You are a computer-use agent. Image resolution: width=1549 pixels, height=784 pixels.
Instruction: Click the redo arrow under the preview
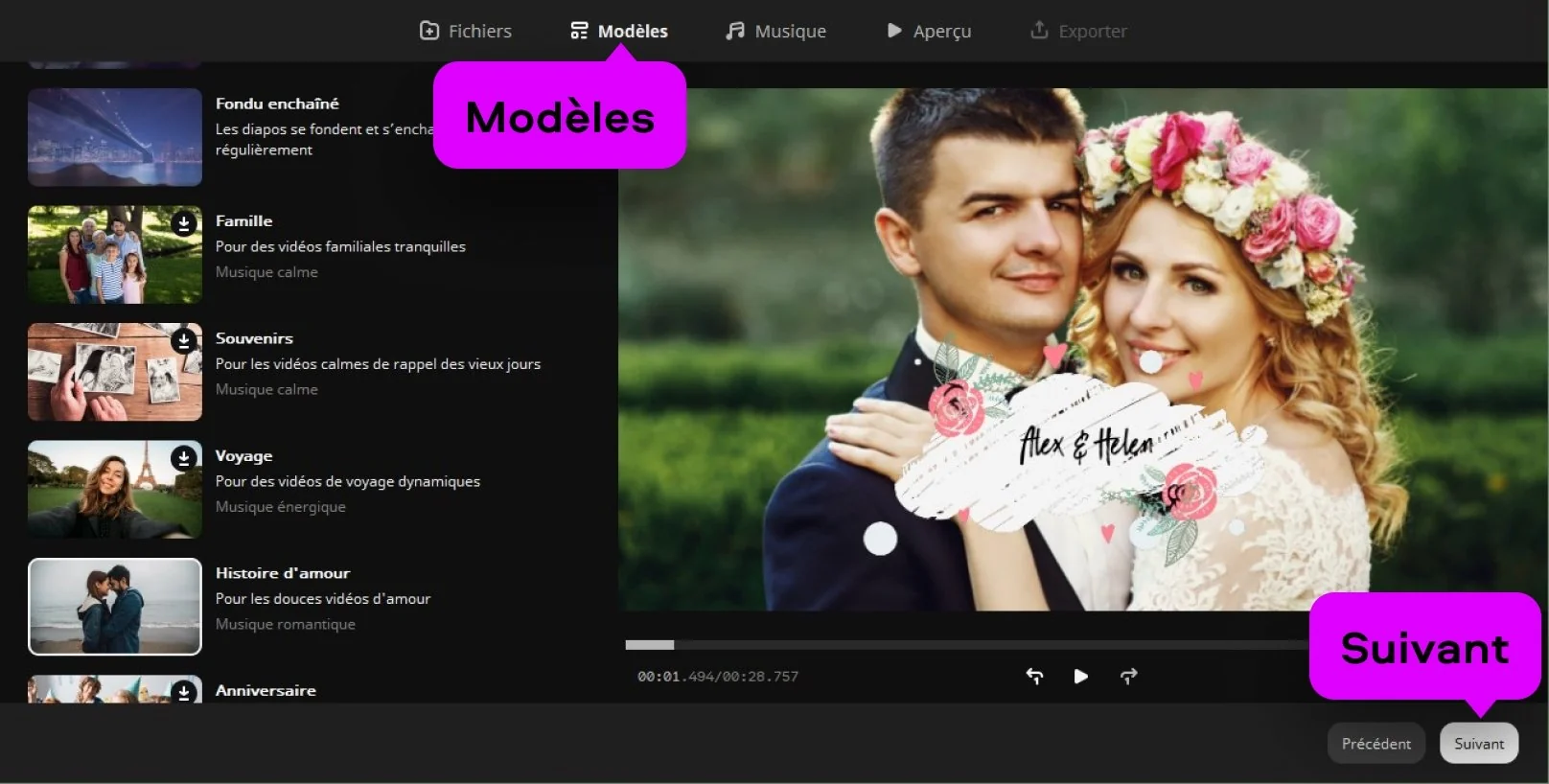[x=1128, y=676]
